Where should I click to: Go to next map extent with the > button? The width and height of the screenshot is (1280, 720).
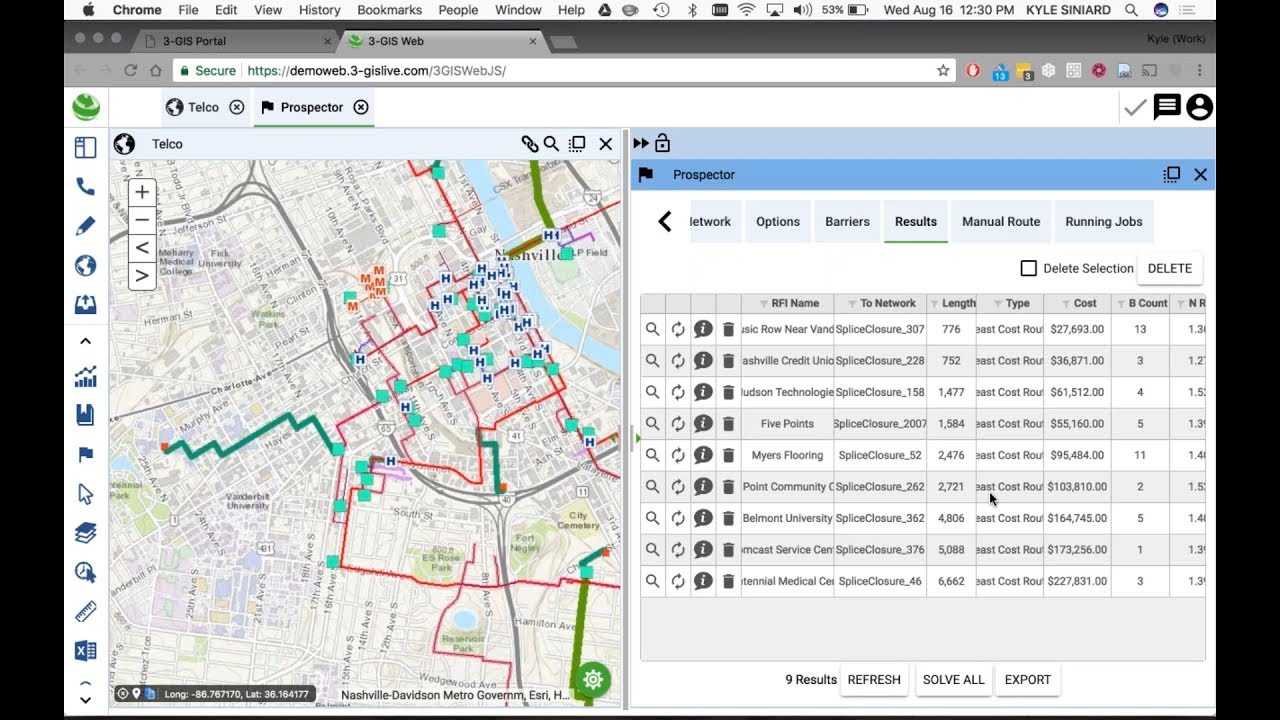pyautogui.click(x=142, y=276)
